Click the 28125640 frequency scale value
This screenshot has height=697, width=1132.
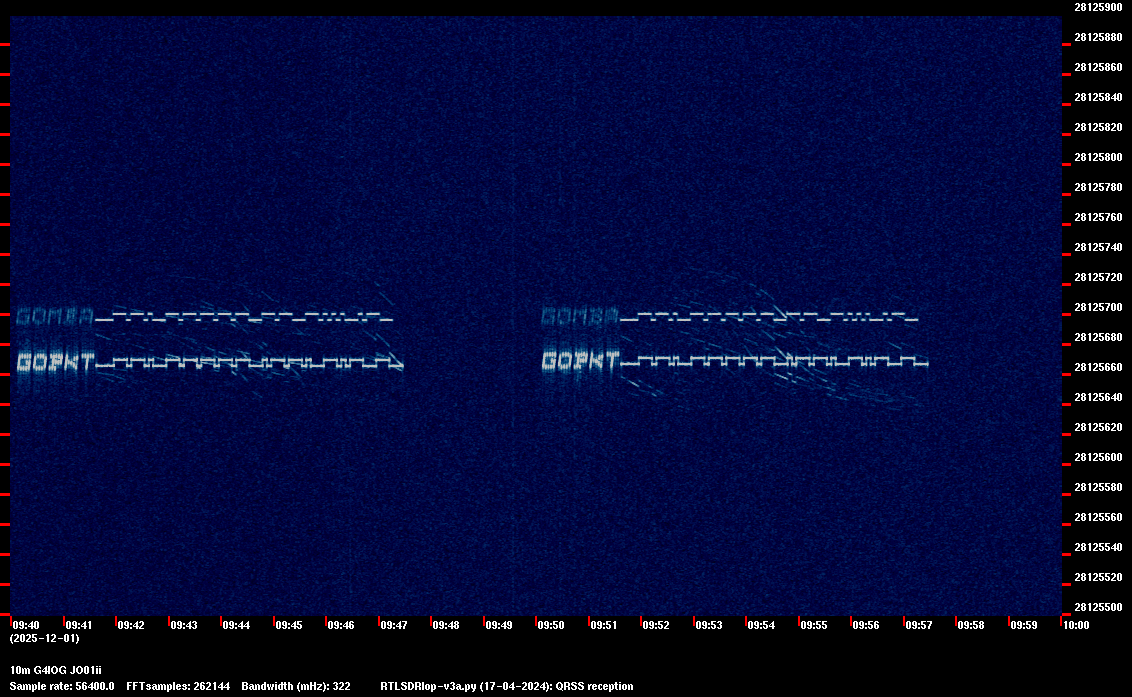pos(1099,397)
